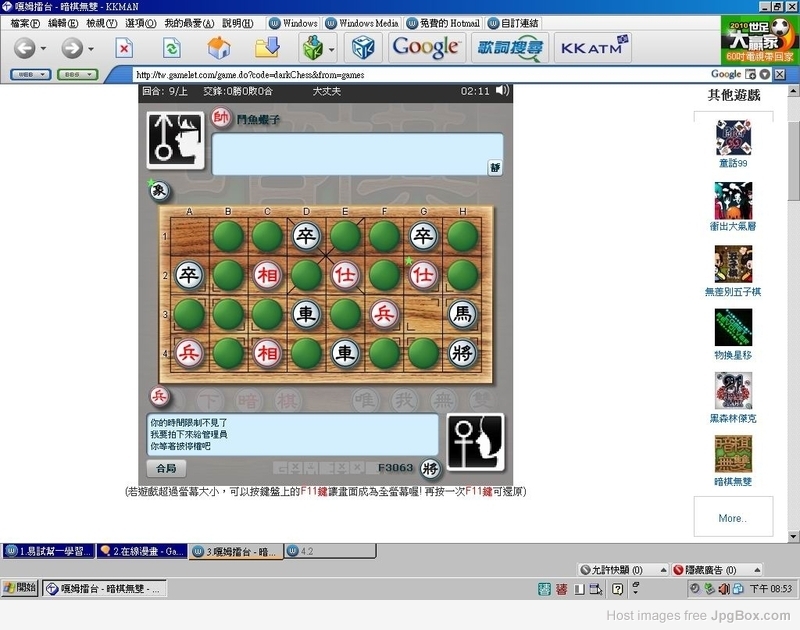The image size is (800, 630).
Task: Open the BBS mode dropdown
Action: click(x=78, y=74)
